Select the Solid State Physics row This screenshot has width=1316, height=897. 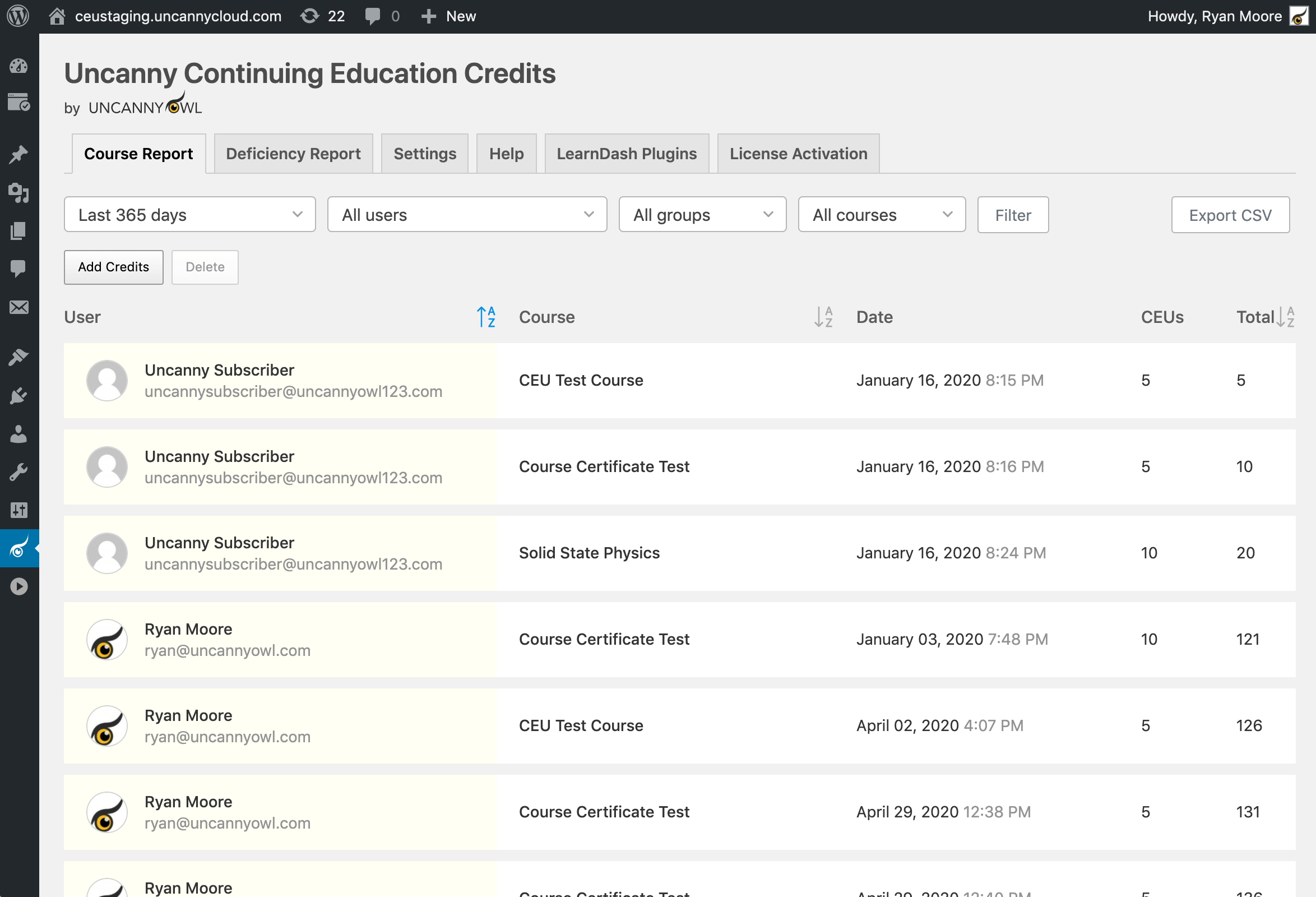point(589,553)
